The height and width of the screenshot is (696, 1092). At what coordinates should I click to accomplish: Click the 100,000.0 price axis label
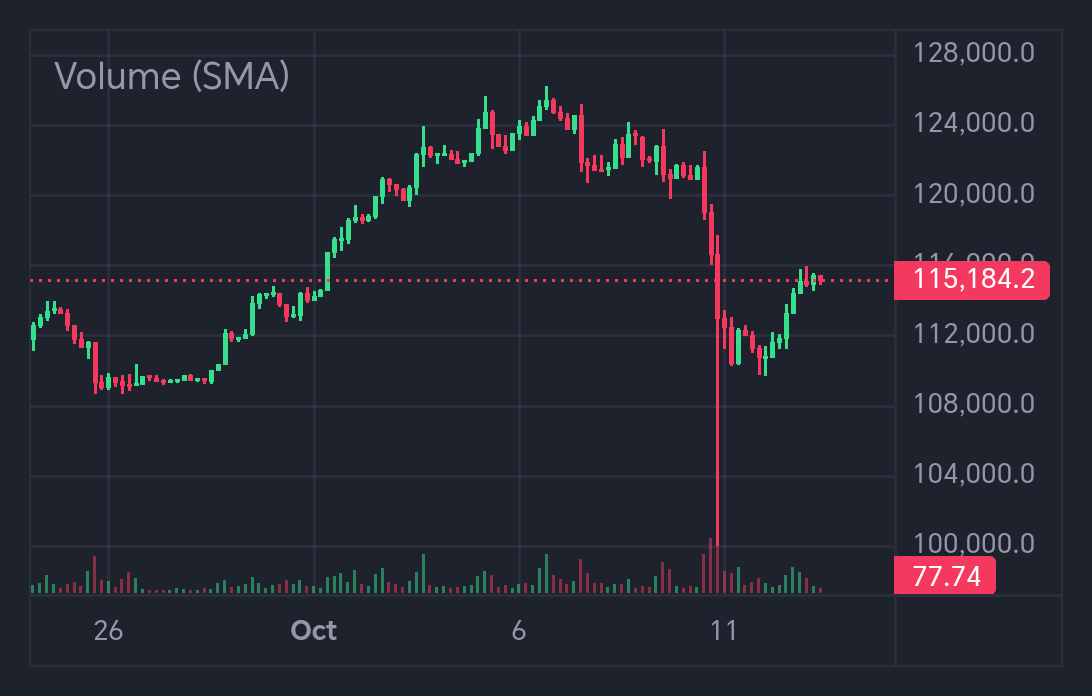click(974, 544)
